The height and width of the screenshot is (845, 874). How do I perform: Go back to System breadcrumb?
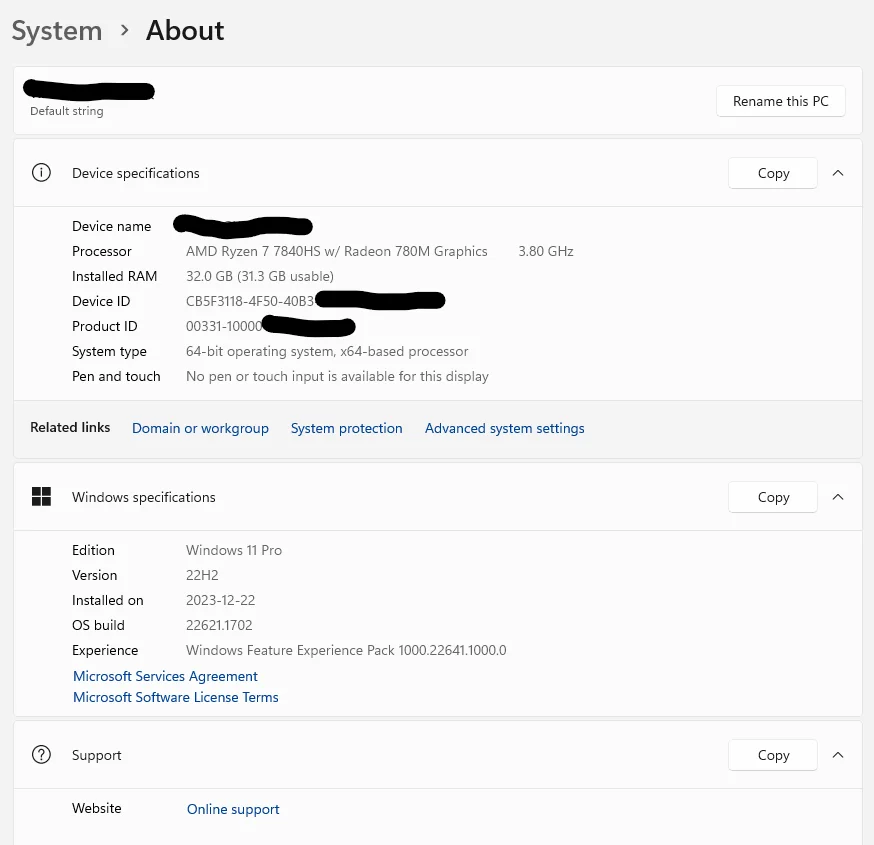click(x=57, y=31)
